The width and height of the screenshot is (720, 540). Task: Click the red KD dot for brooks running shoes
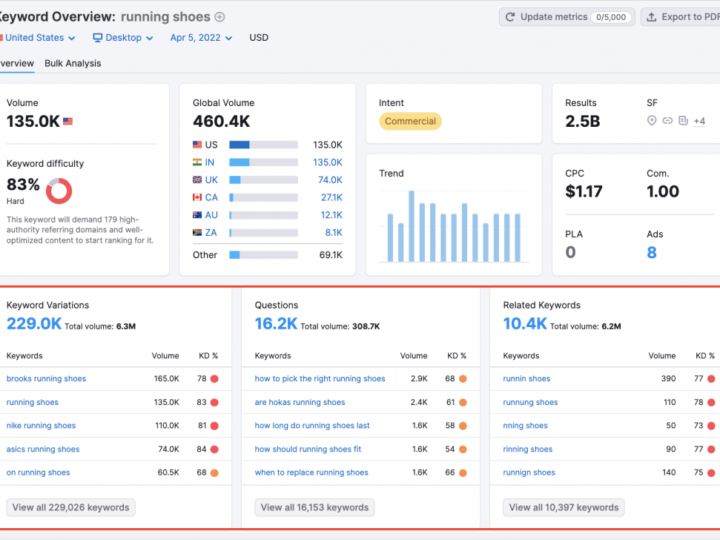coord(214,379)
